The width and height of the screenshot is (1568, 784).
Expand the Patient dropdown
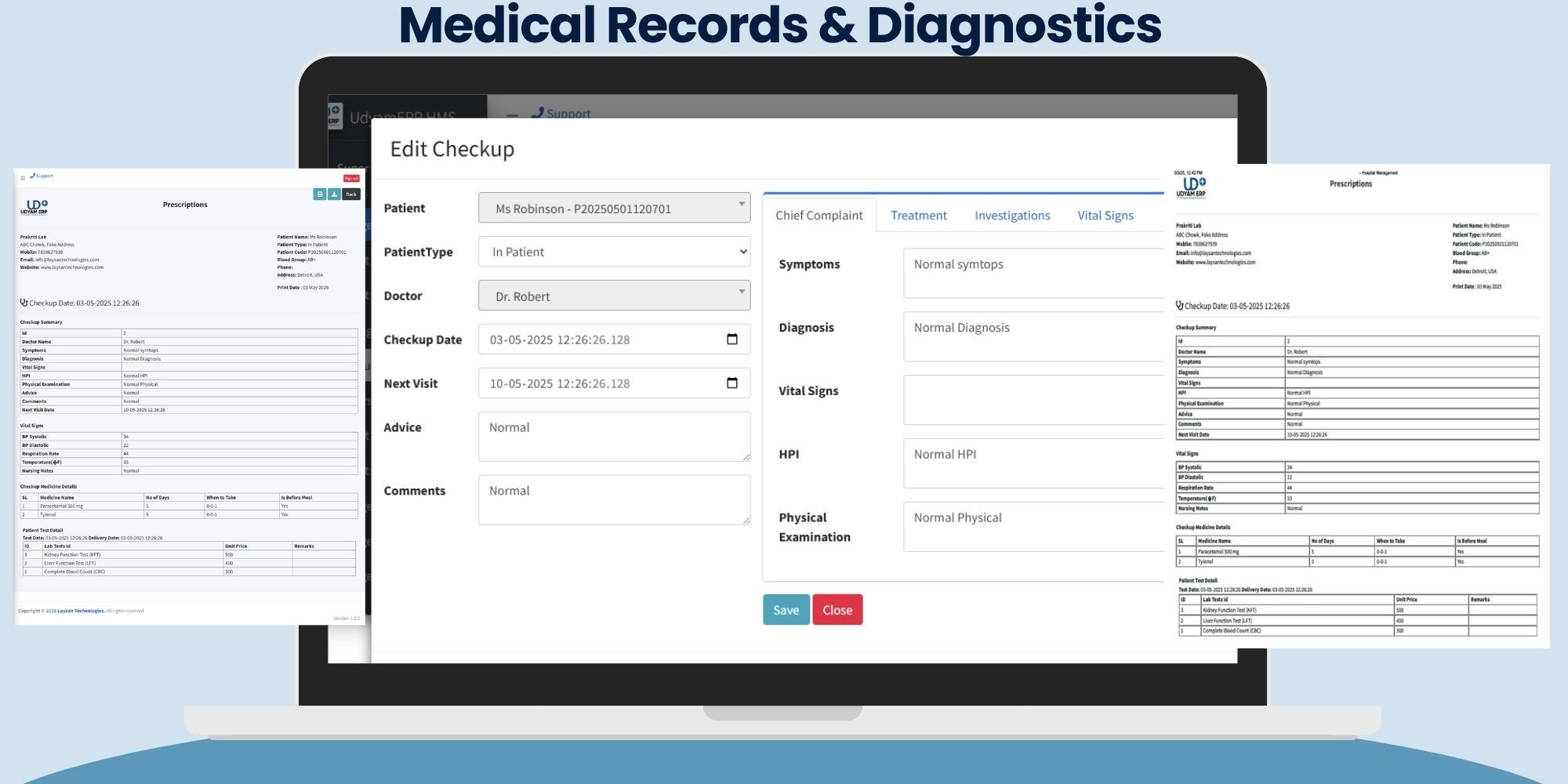(614, 209)
